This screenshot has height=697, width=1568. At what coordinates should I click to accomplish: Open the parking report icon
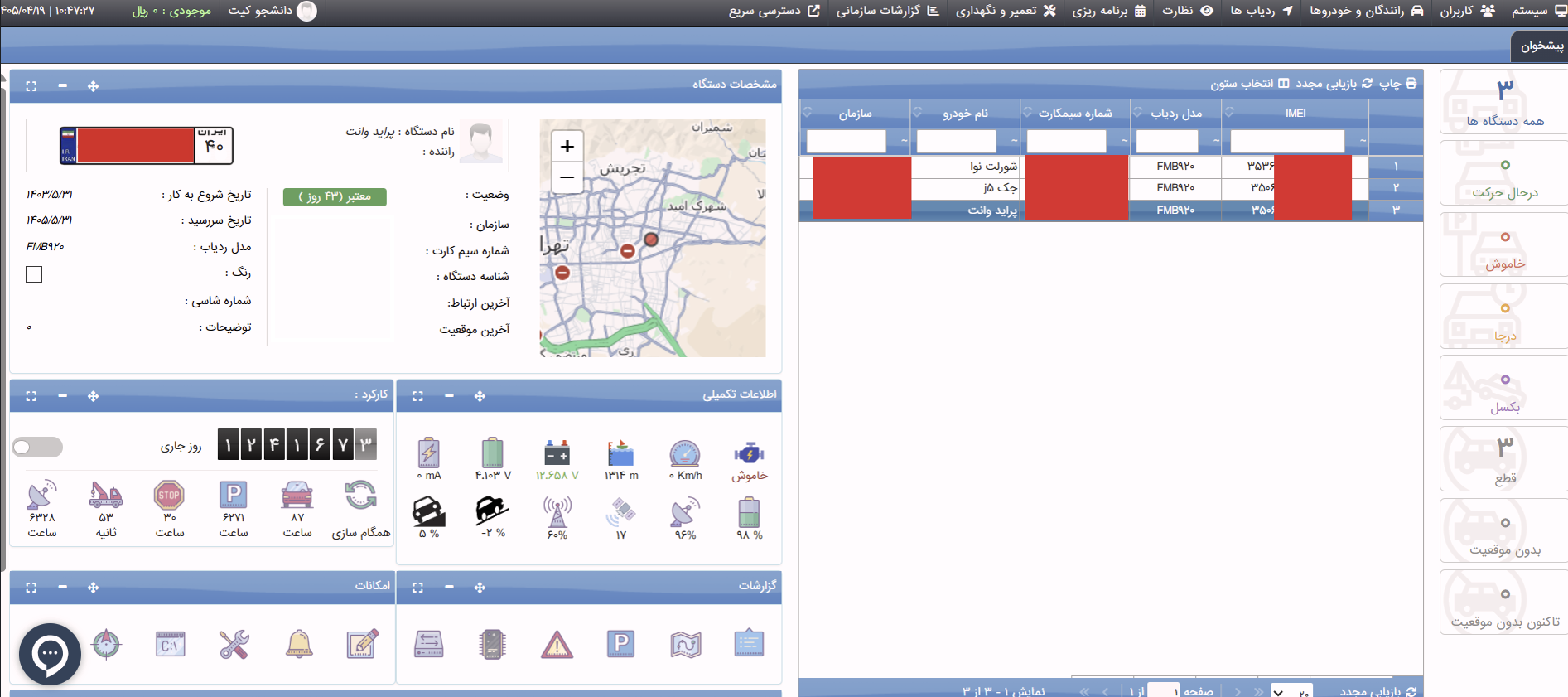click(620, 644)
